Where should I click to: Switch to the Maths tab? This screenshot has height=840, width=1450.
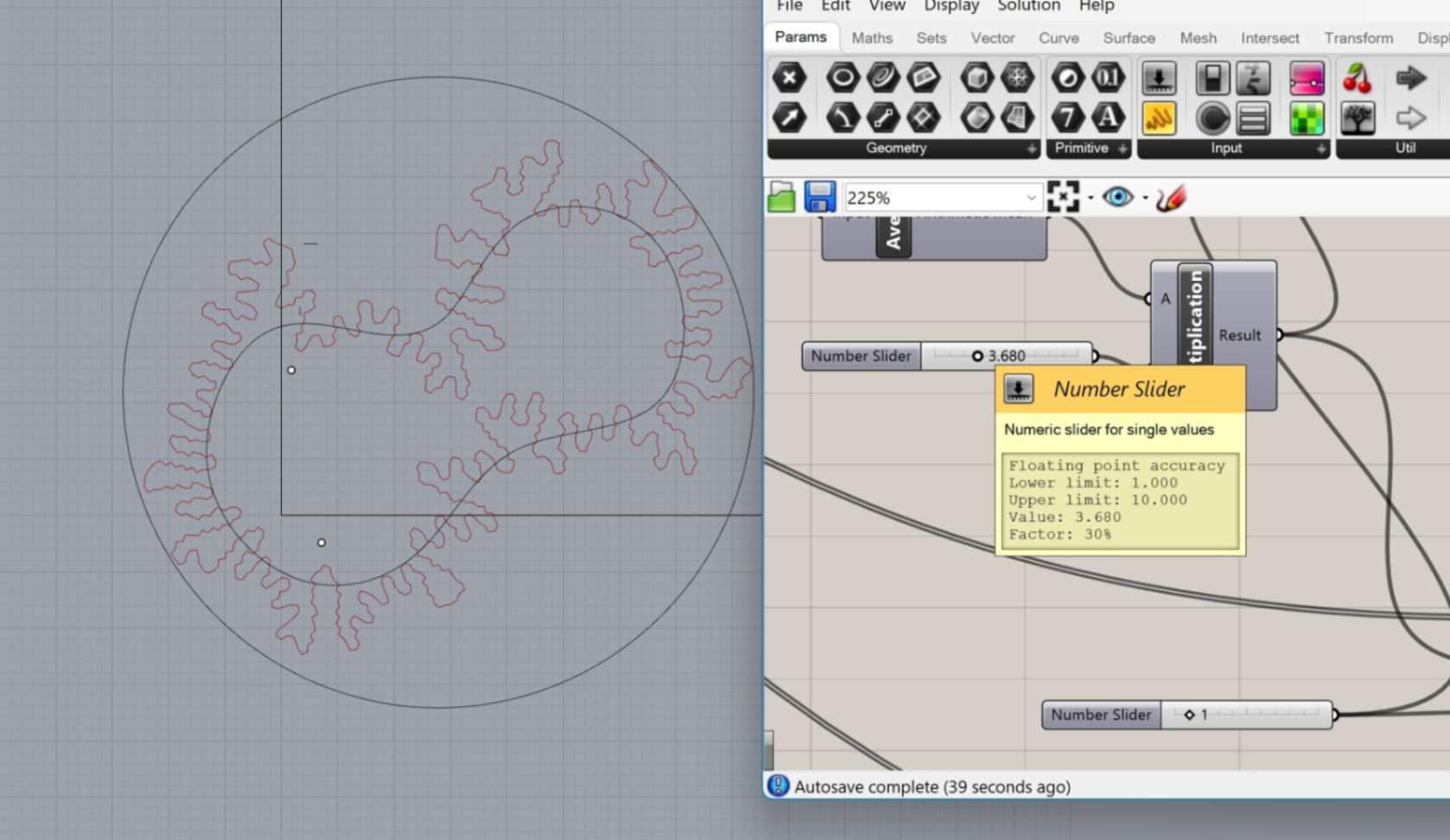point(872,38)
